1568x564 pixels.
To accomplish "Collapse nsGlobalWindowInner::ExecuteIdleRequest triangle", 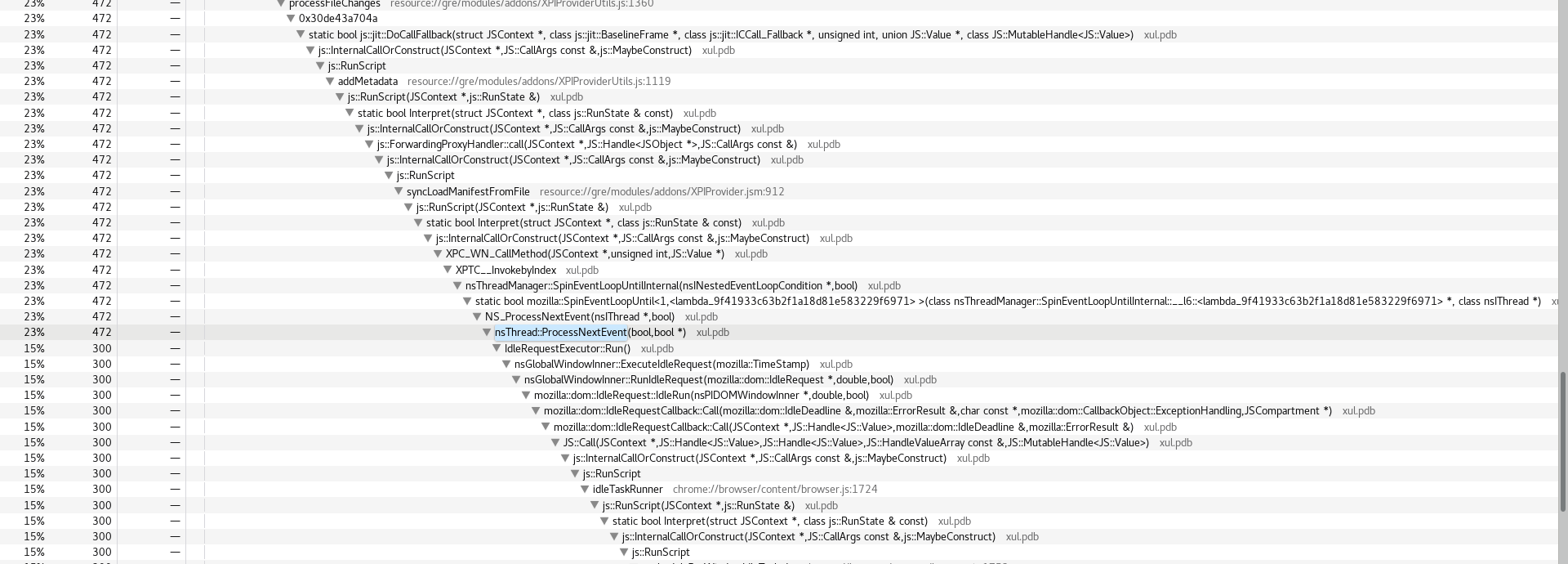I will click(506, 364).
